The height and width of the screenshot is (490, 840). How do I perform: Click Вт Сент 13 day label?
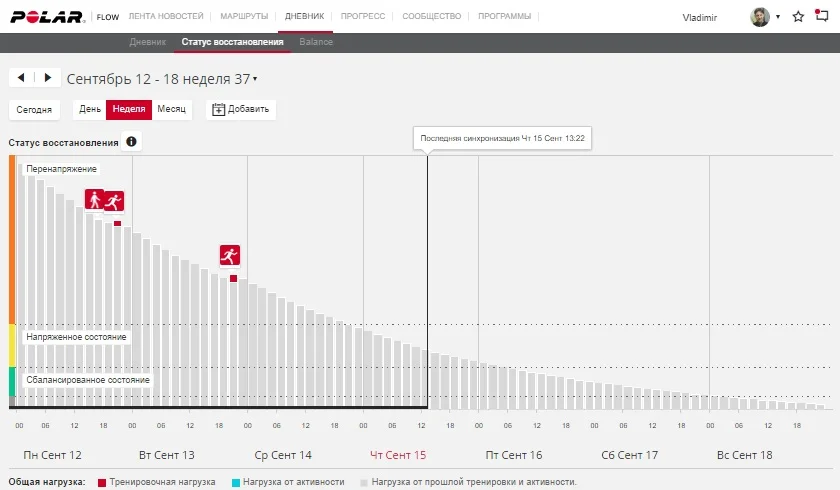[167, 455]
